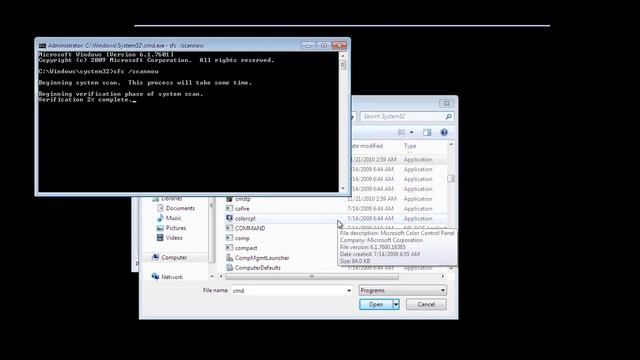The image size is (640, 360).
Task: Click the COMMAND file icon
Action: tap(229, 228)
